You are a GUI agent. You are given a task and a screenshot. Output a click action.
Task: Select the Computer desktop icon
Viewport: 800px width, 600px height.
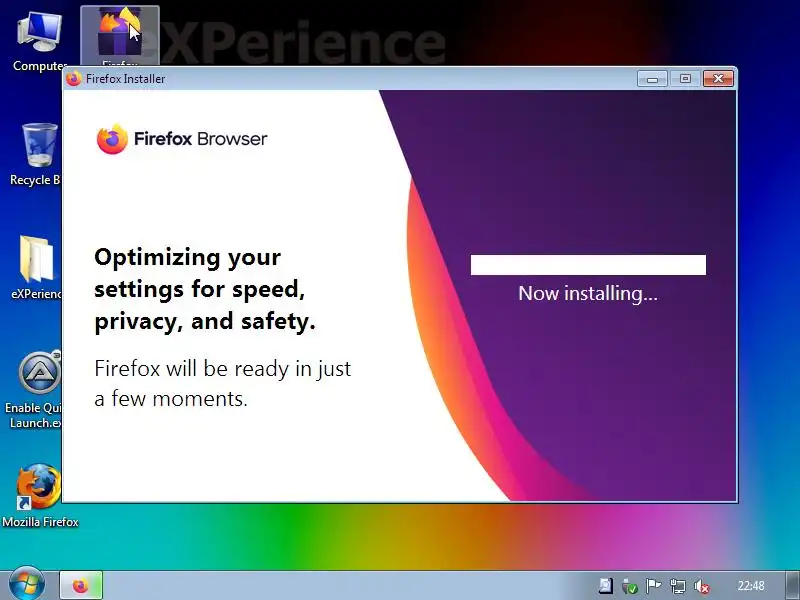click(39, 41)
